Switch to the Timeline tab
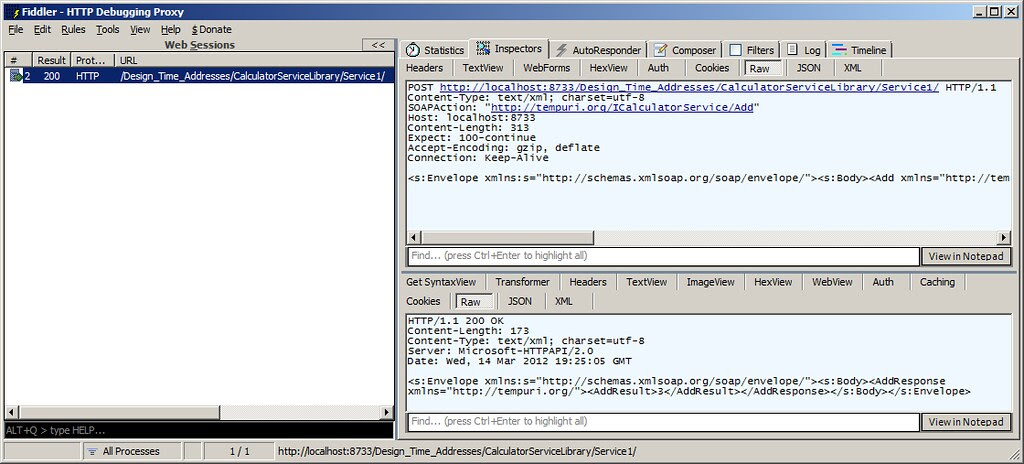Screen dimensions: 1024x464 859,50
